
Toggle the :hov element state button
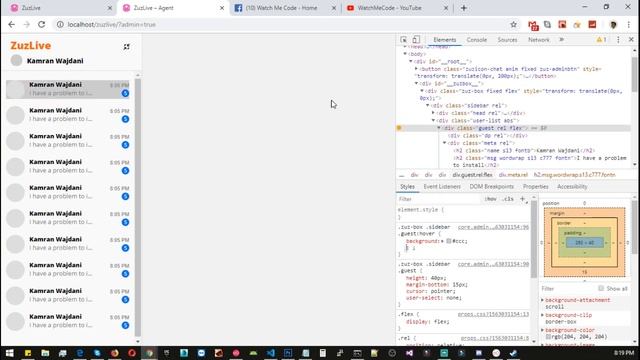click(491, 199)
